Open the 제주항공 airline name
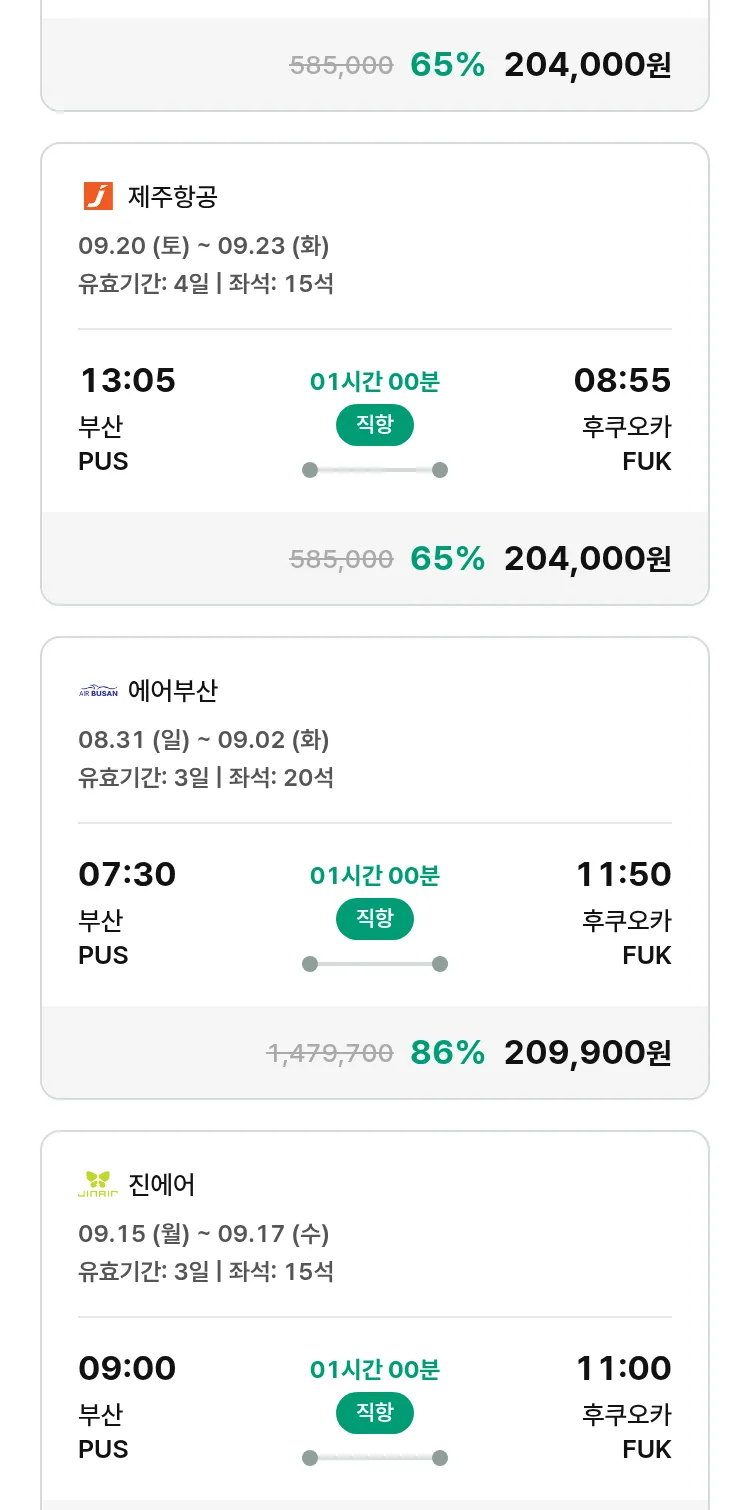 tap(173, 197)
